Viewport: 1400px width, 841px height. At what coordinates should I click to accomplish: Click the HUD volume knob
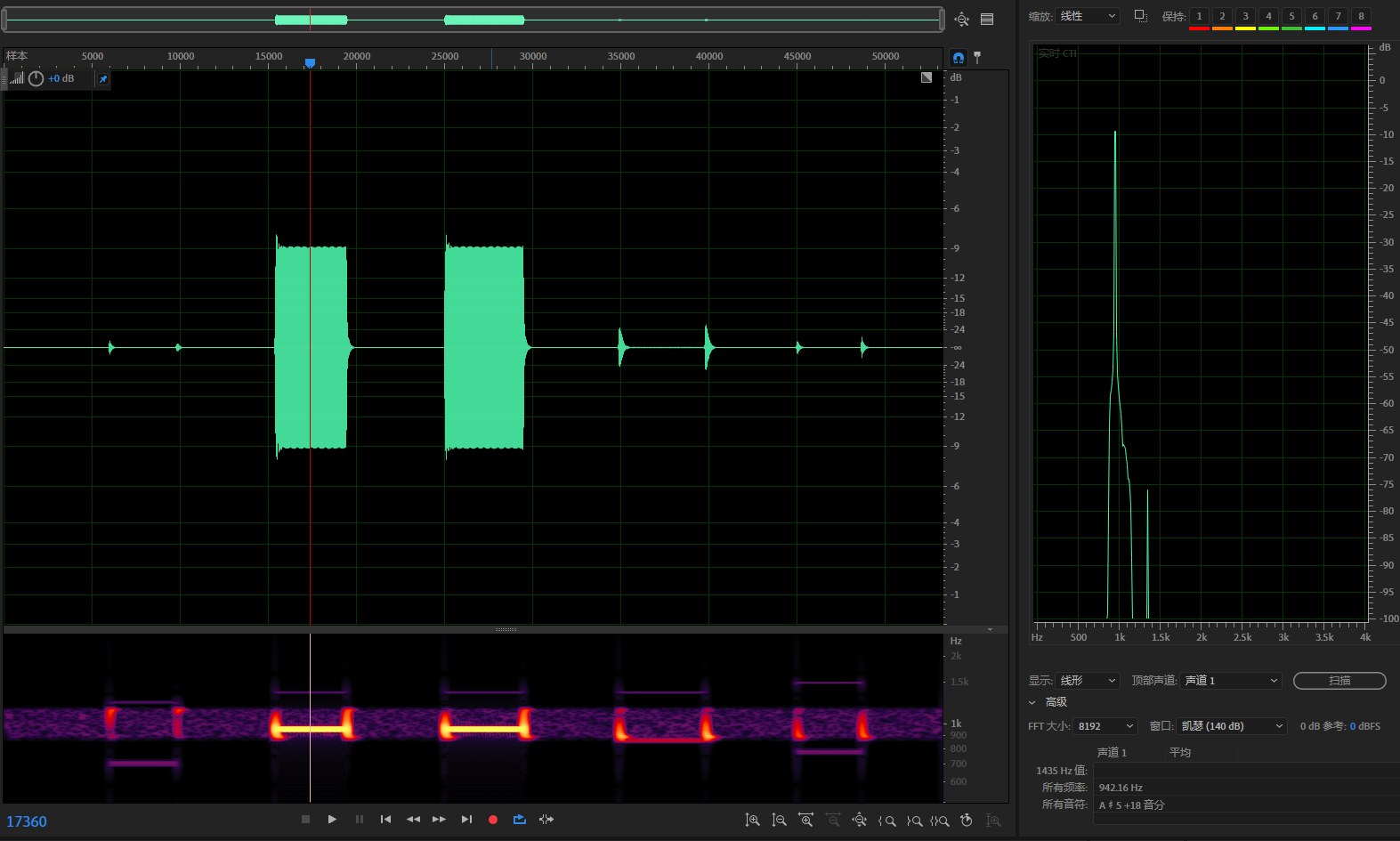coord(36,79)
